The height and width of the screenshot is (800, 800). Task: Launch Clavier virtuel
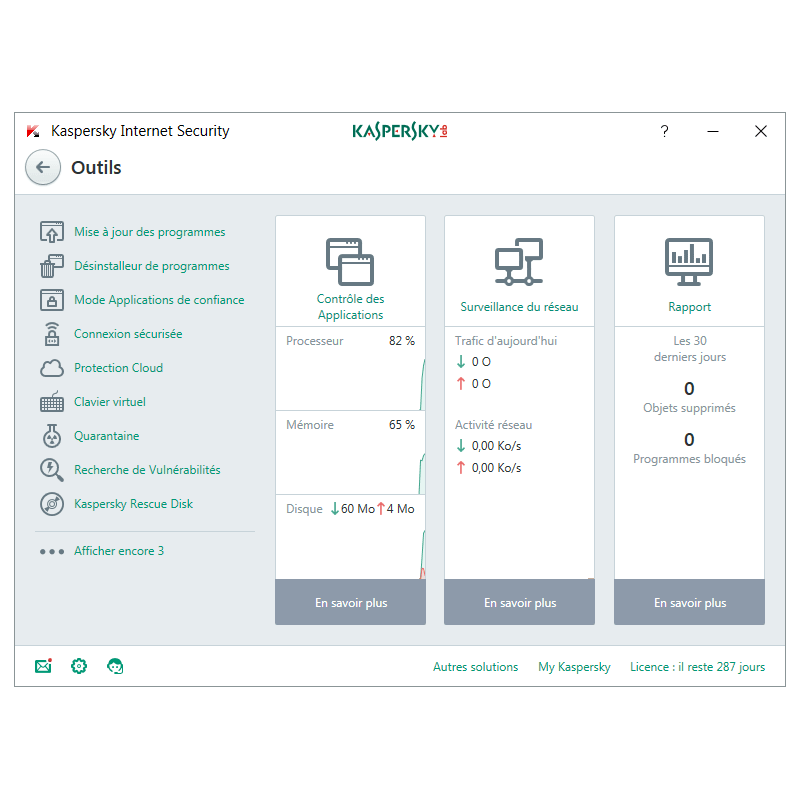point(110,402)
